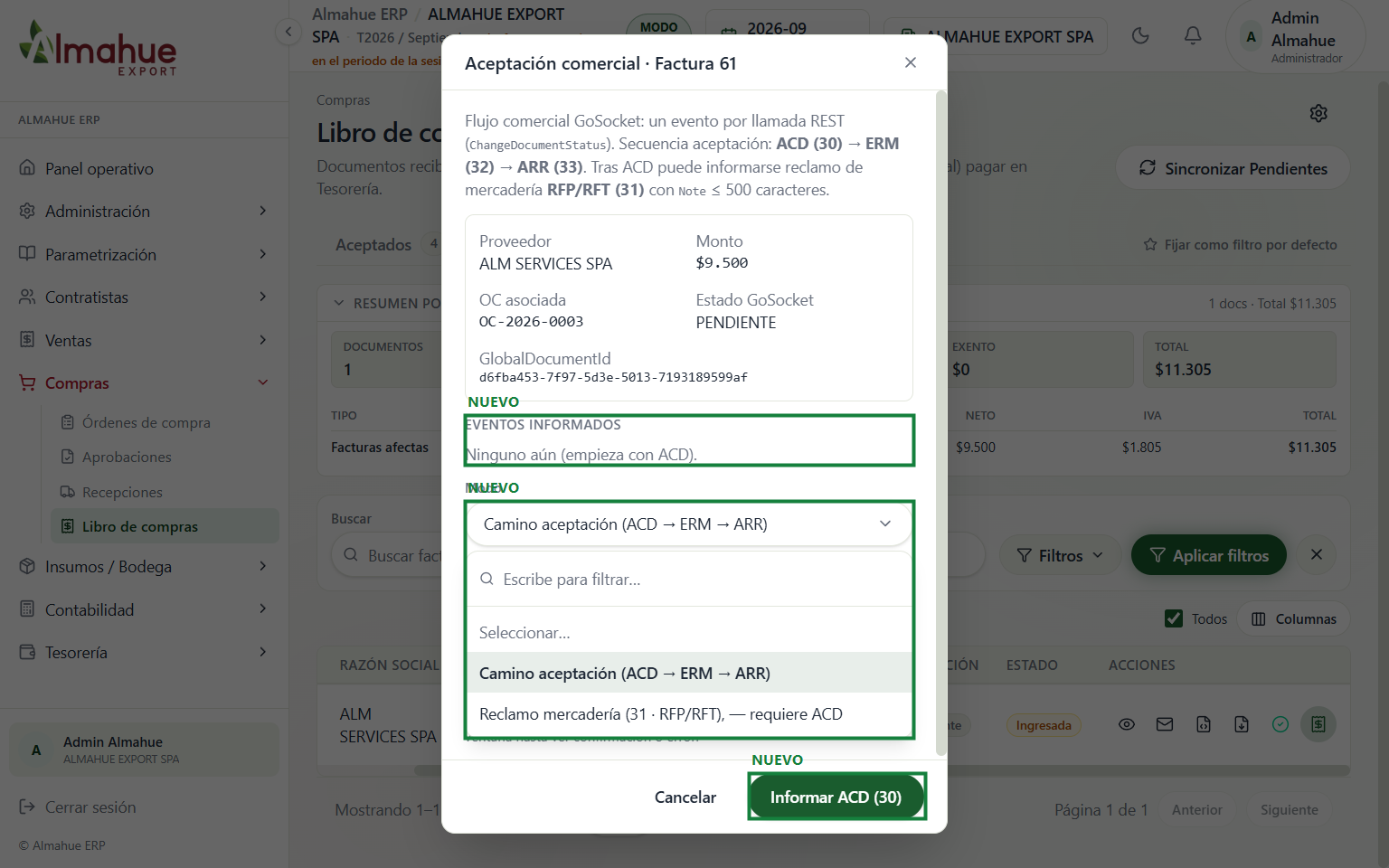Screen dimensions: 1389x868
Task: Open Recepciones under Compras
Action: click(x=165, y=492)
